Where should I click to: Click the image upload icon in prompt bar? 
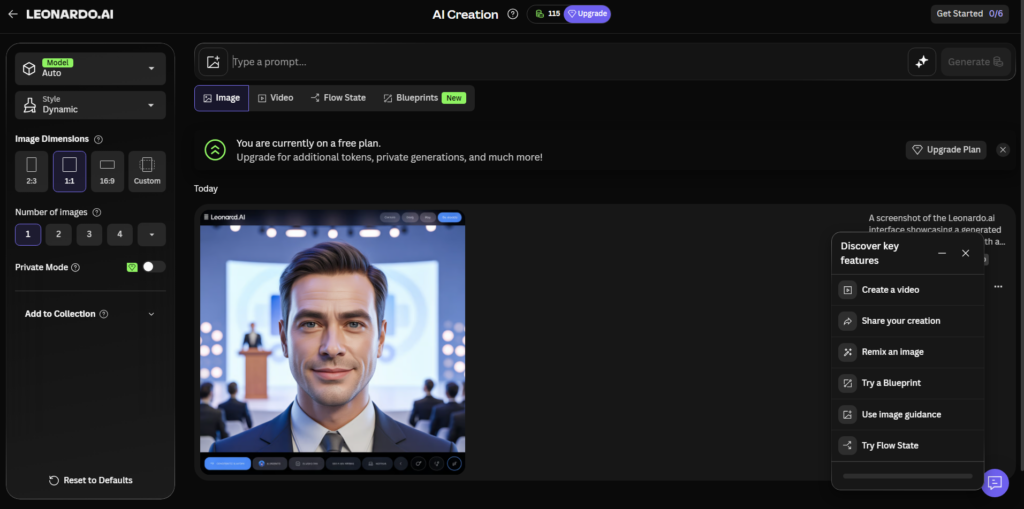(x=213, y=62)
